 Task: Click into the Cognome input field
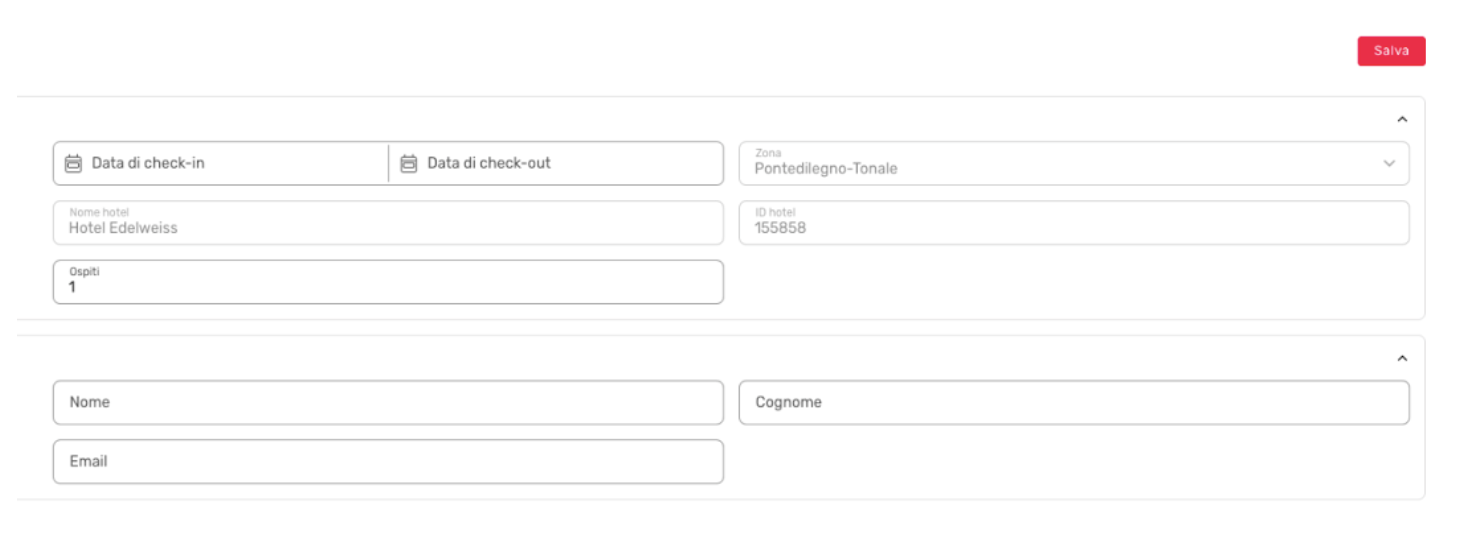click(x=1074, y=402)
